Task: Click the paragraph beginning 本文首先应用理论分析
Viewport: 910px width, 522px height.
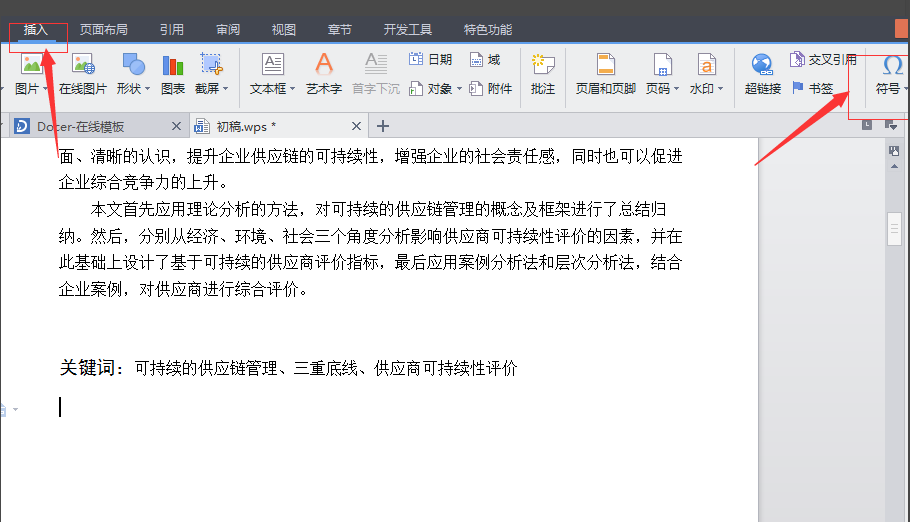Action: (x=370, y=249)
